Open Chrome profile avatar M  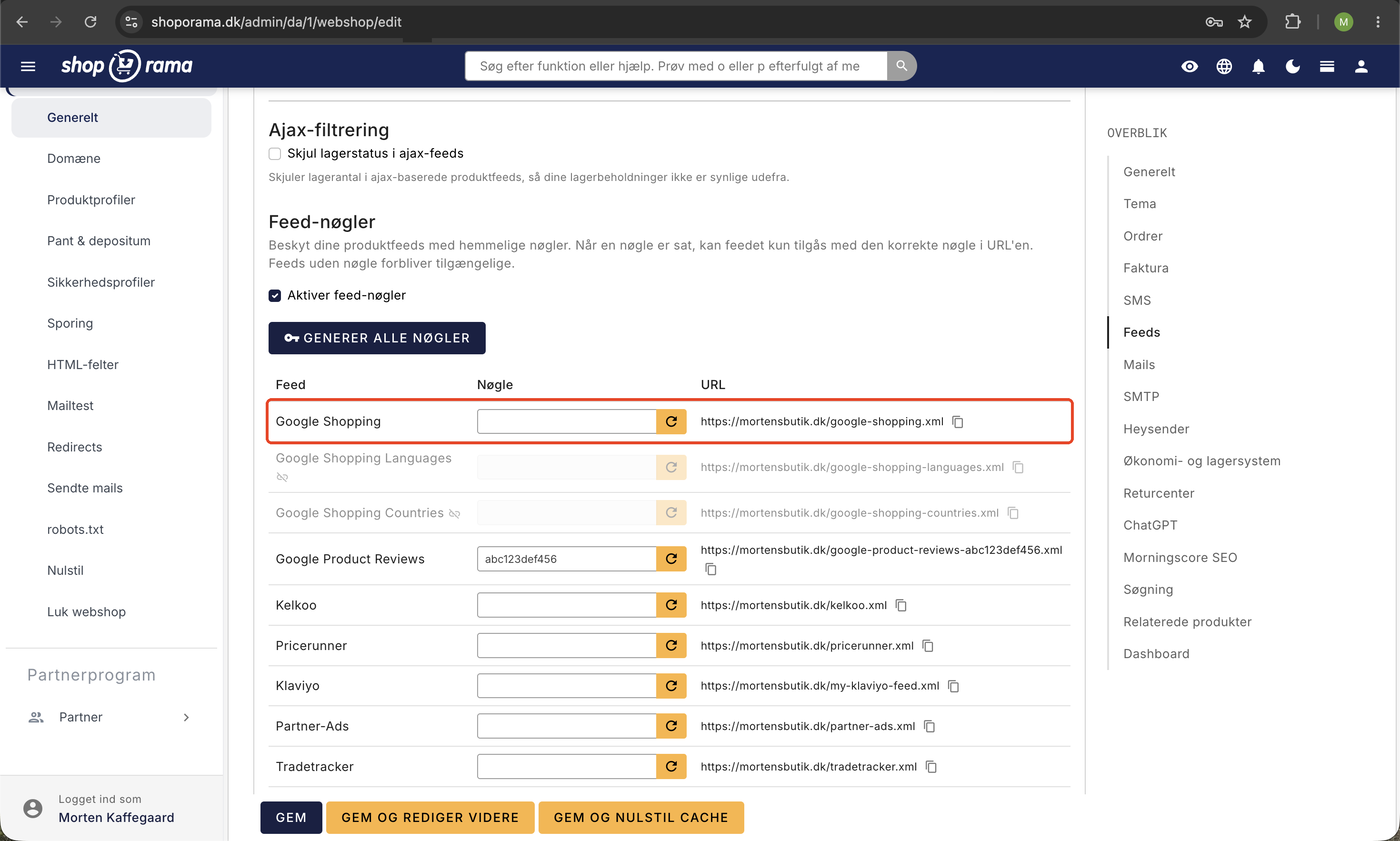[1343, 21]
